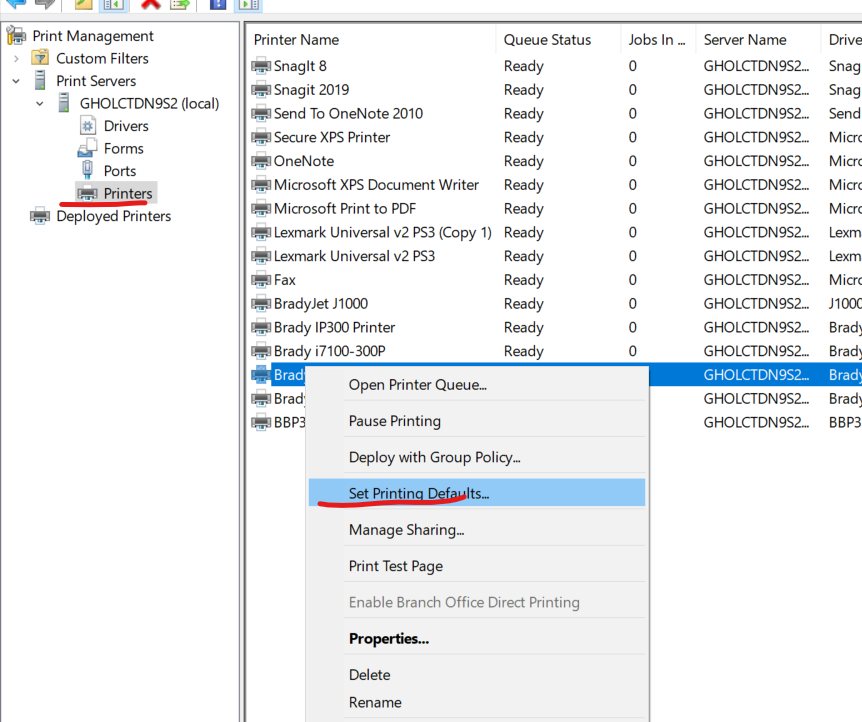The image size is (862, 722).
Task: Sort list by Printer Name column header
Action: pos(296,40)
